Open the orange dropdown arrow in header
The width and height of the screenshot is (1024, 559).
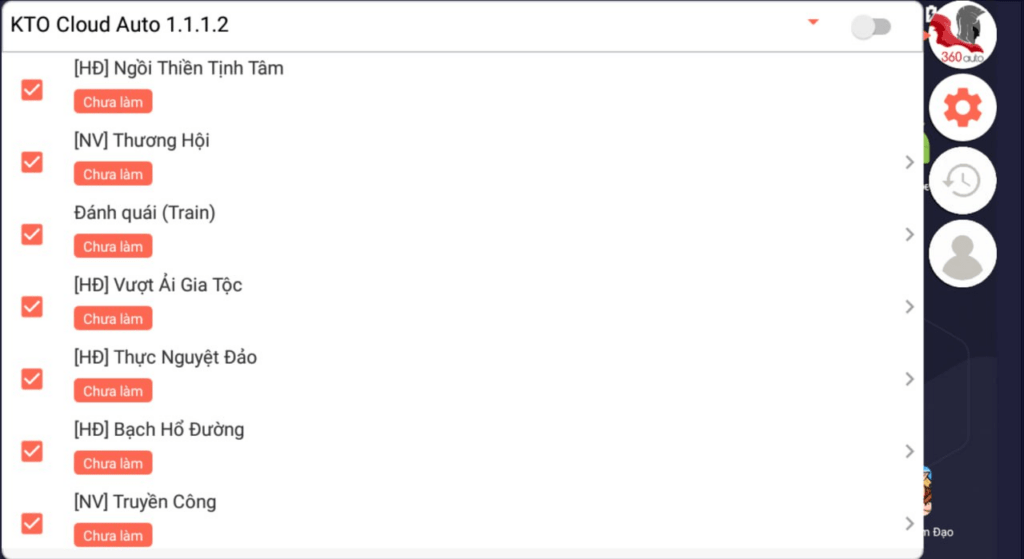(813, 22)
